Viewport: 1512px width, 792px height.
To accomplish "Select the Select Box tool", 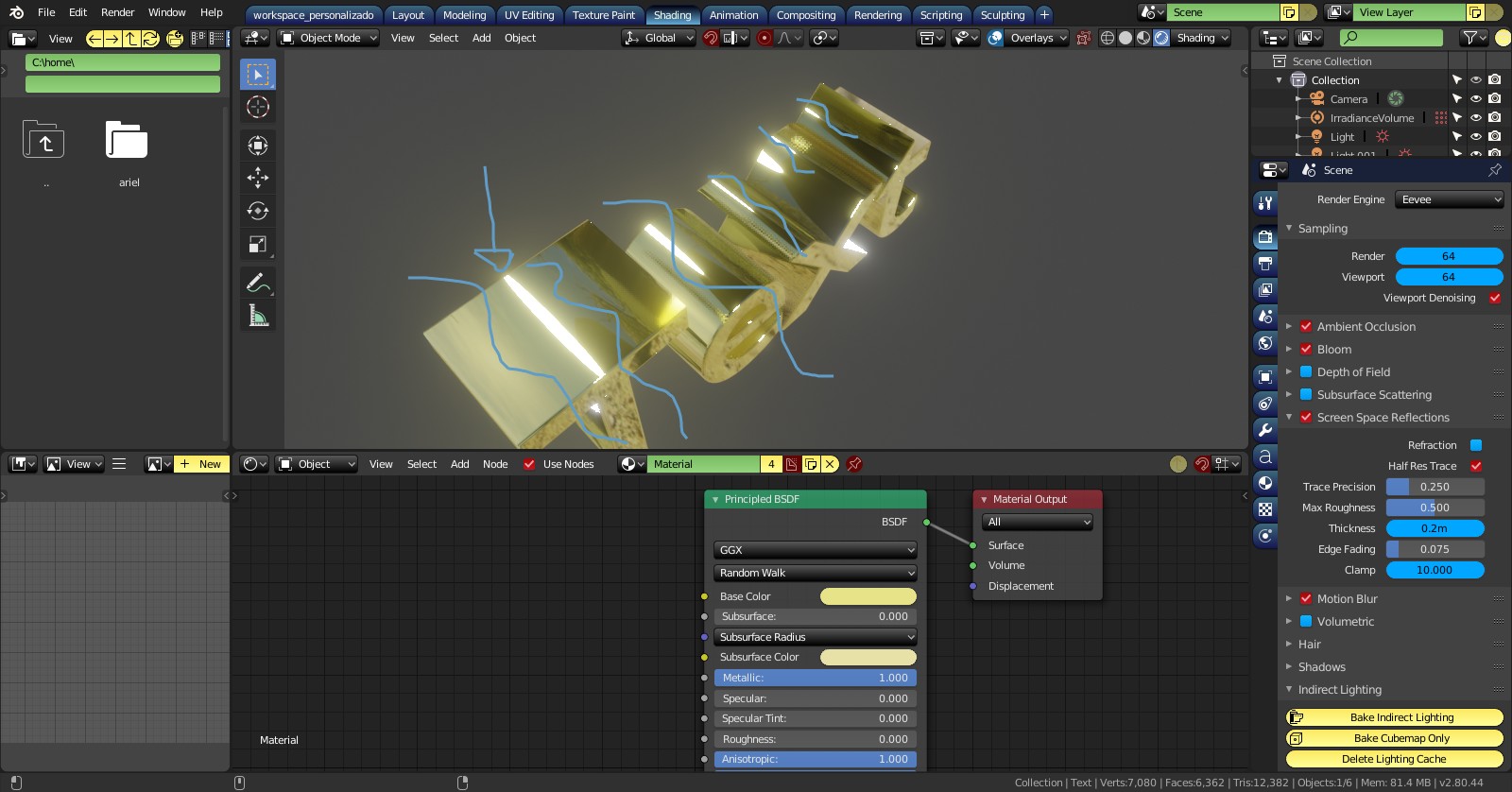I will click(258, 74).
